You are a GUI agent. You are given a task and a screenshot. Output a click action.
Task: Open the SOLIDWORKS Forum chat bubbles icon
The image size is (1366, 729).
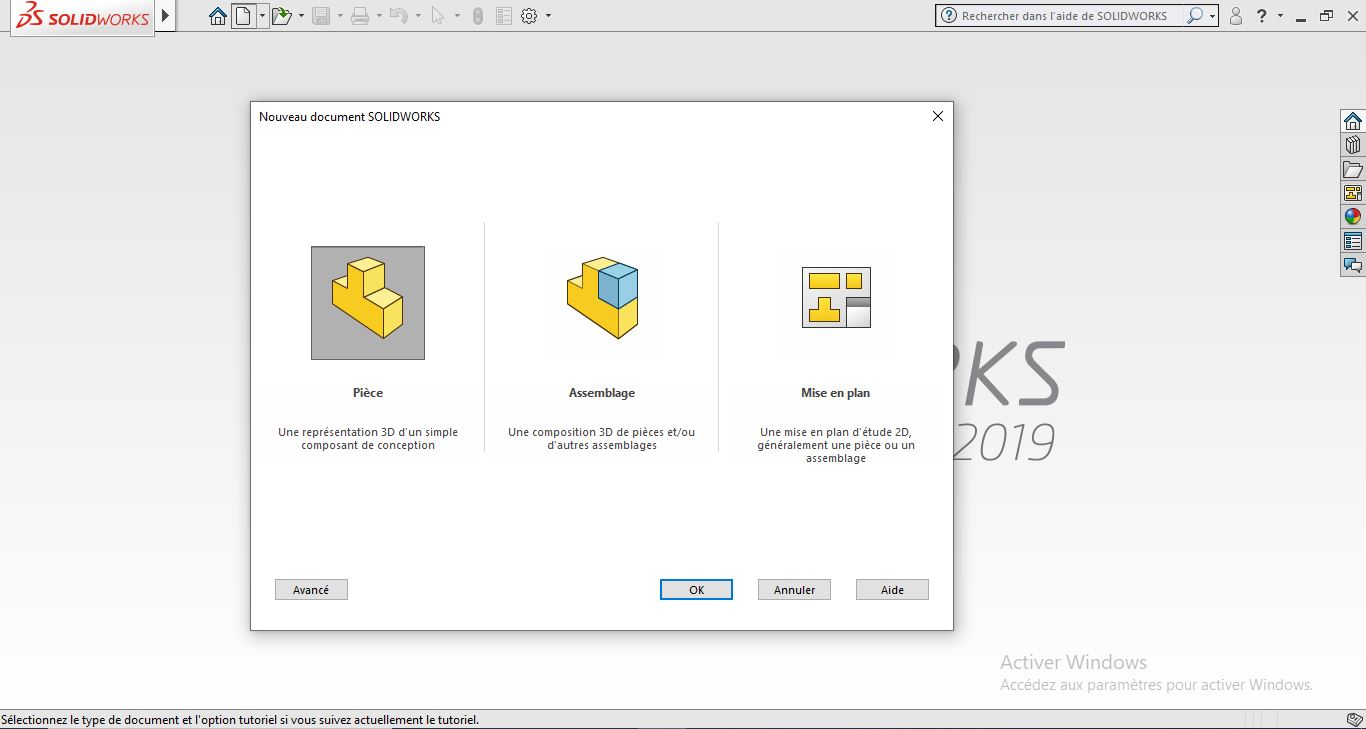1353,265
